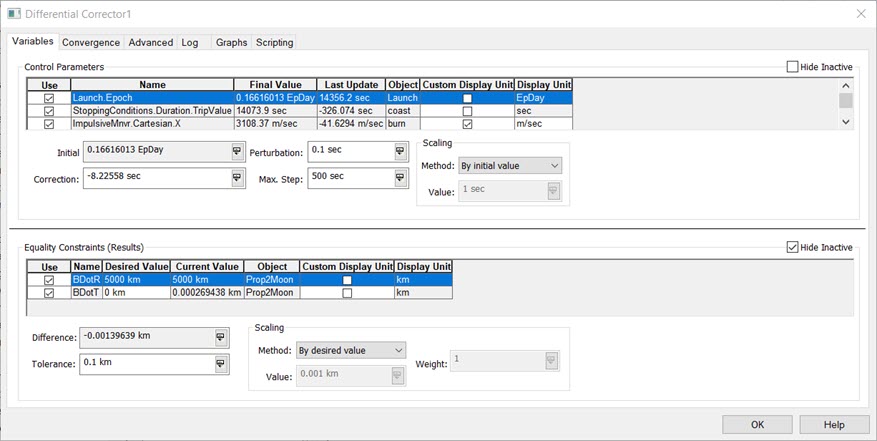Switch to the Convergence tab
This screenshot has width=877, height=441.
point(91,42)
